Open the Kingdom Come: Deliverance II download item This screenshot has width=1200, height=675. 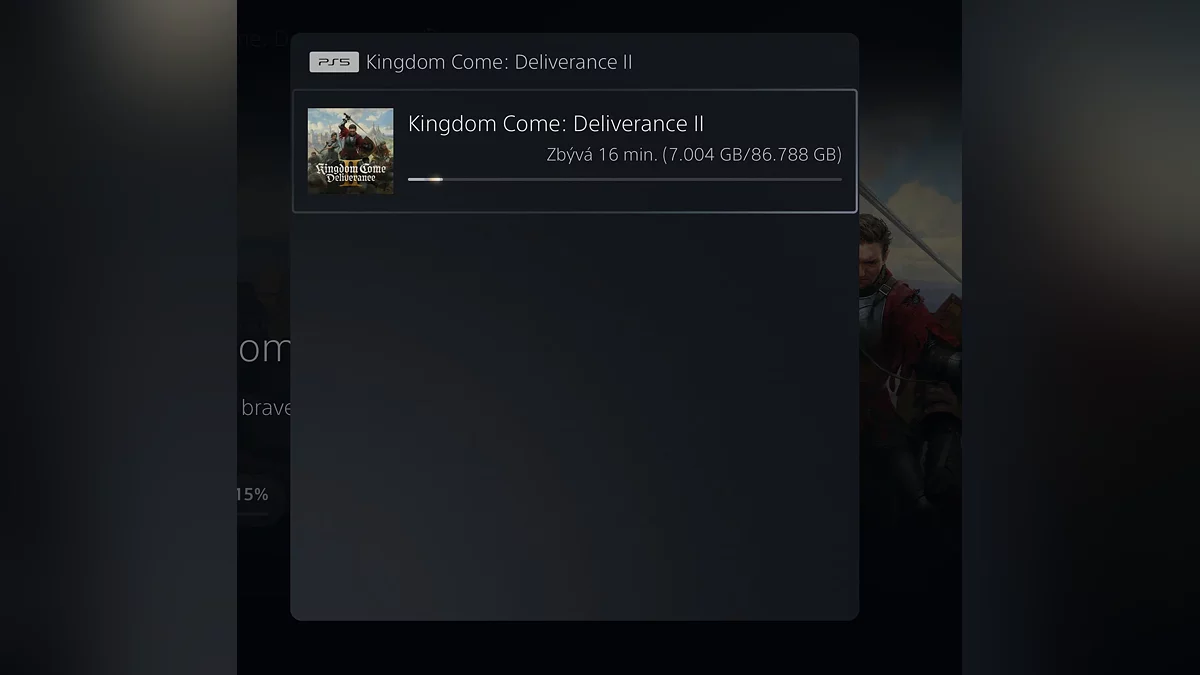coord(574,151)
